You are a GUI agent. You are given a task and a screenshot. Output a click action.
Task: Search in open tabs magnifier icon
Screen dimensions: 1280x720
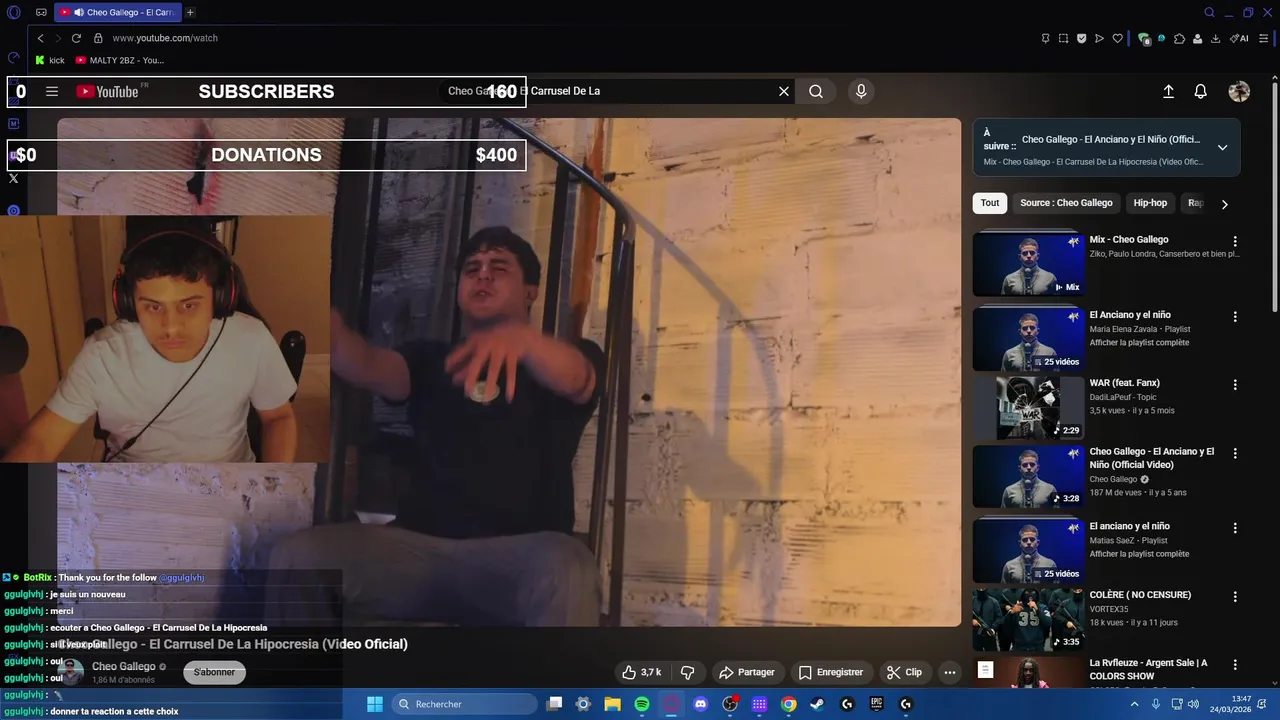1209,13
